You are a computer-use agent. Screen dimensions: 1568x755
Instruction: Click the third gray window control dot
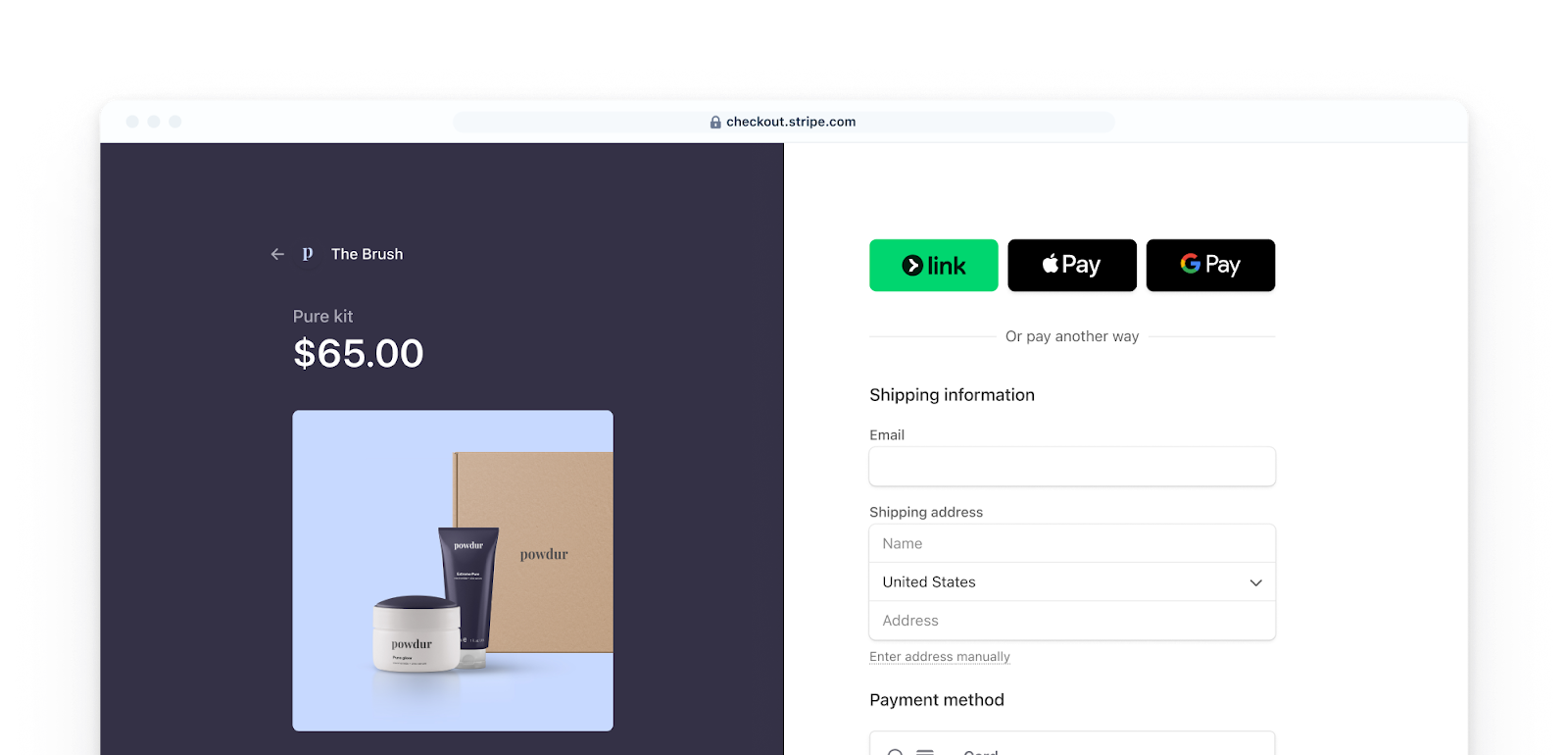(175, 122)
